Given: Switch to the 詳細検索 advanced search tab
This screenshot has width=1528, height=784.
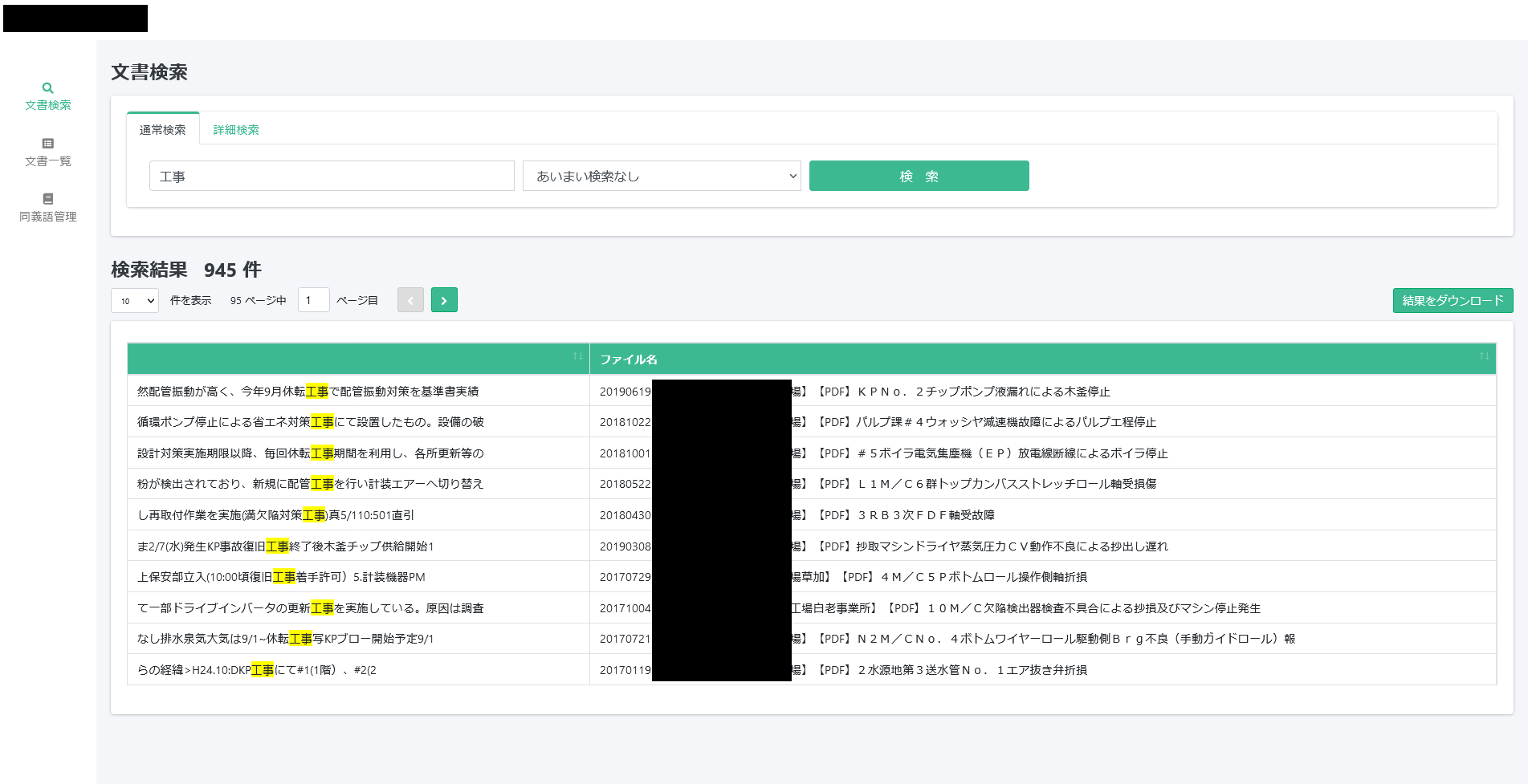Looking at the screenshot, I should [x=235, y=129].
